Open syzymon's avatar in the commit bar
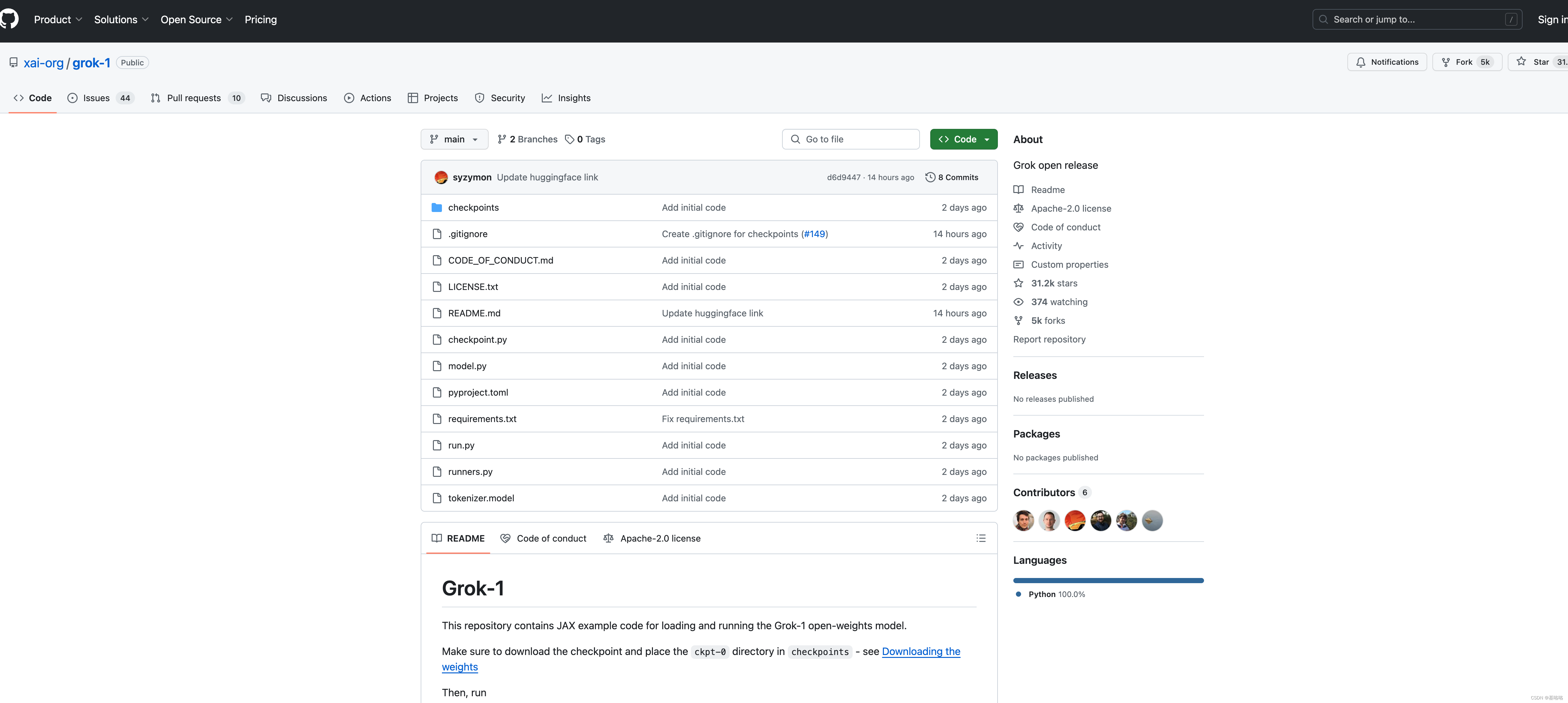 [441, 177]
